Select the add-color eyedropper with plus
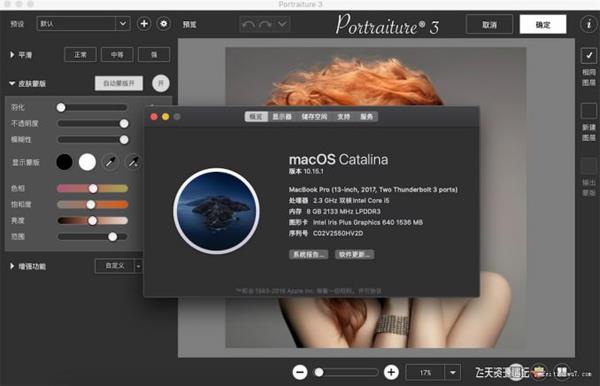Viewport: 600px width, 386px height. 134,162
